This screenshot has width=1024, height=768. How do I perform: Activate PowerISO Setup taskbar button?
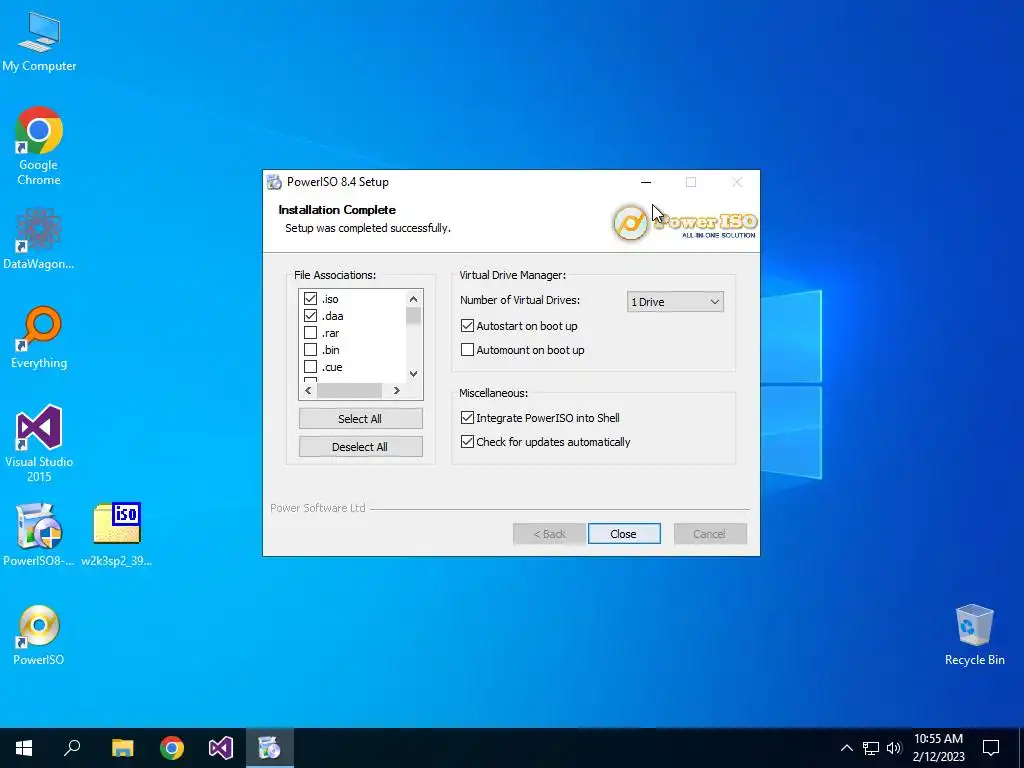(270, 748)
